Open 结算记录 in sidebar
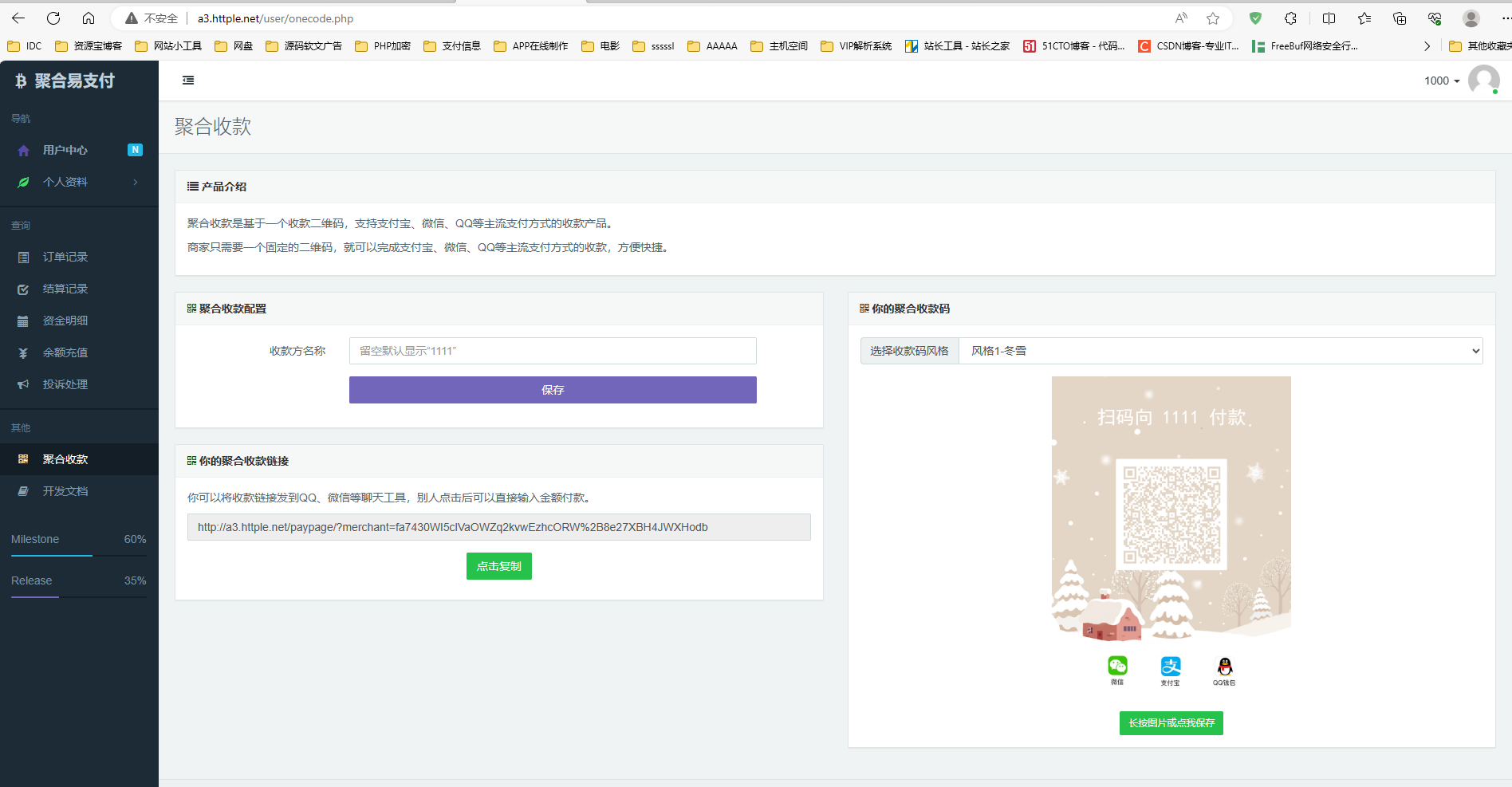Image resolution: width=1512 pixels, height=787 pixels. [79, 289]
